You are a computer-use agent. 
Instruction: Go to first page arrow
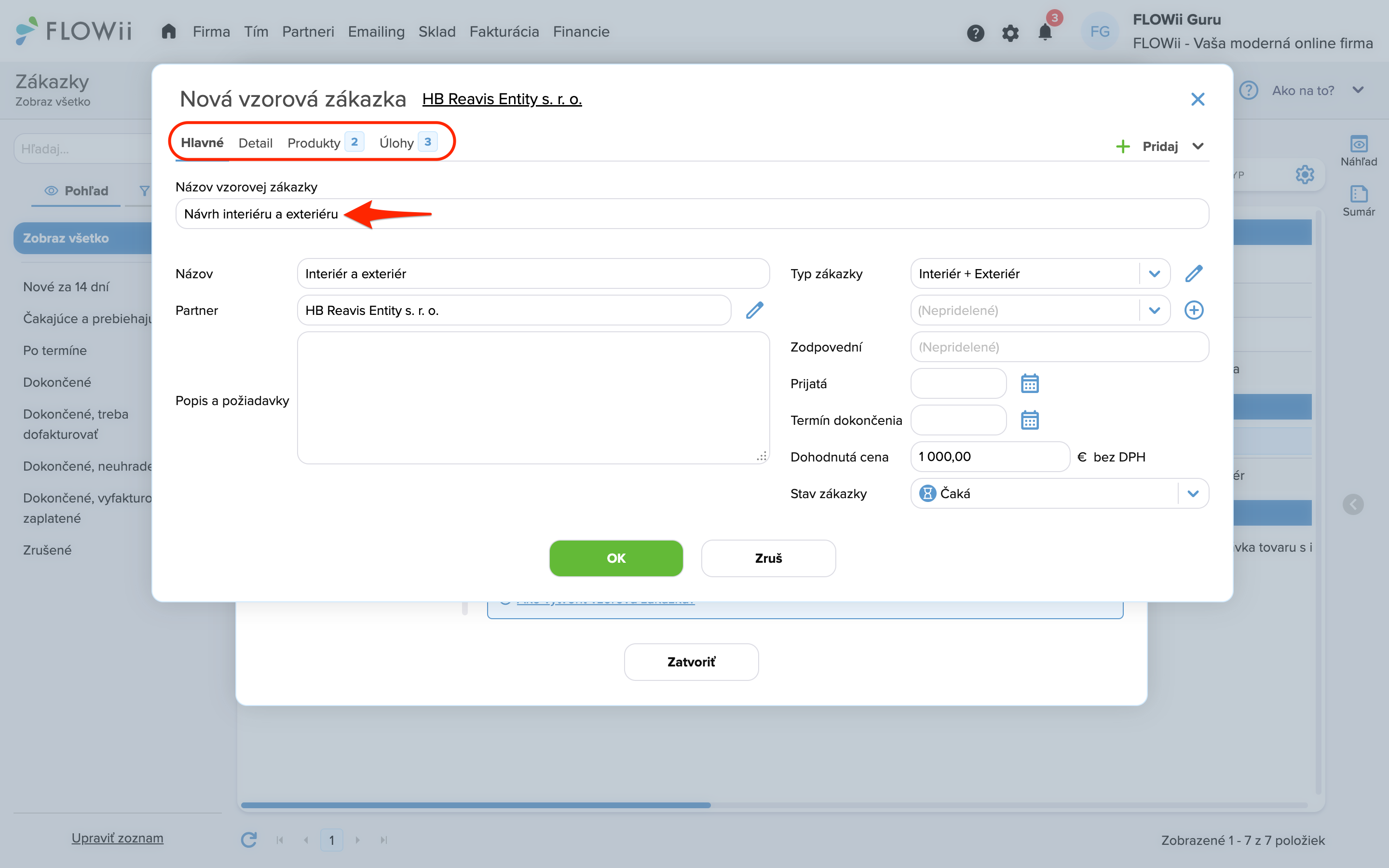(x=280, y=840)
